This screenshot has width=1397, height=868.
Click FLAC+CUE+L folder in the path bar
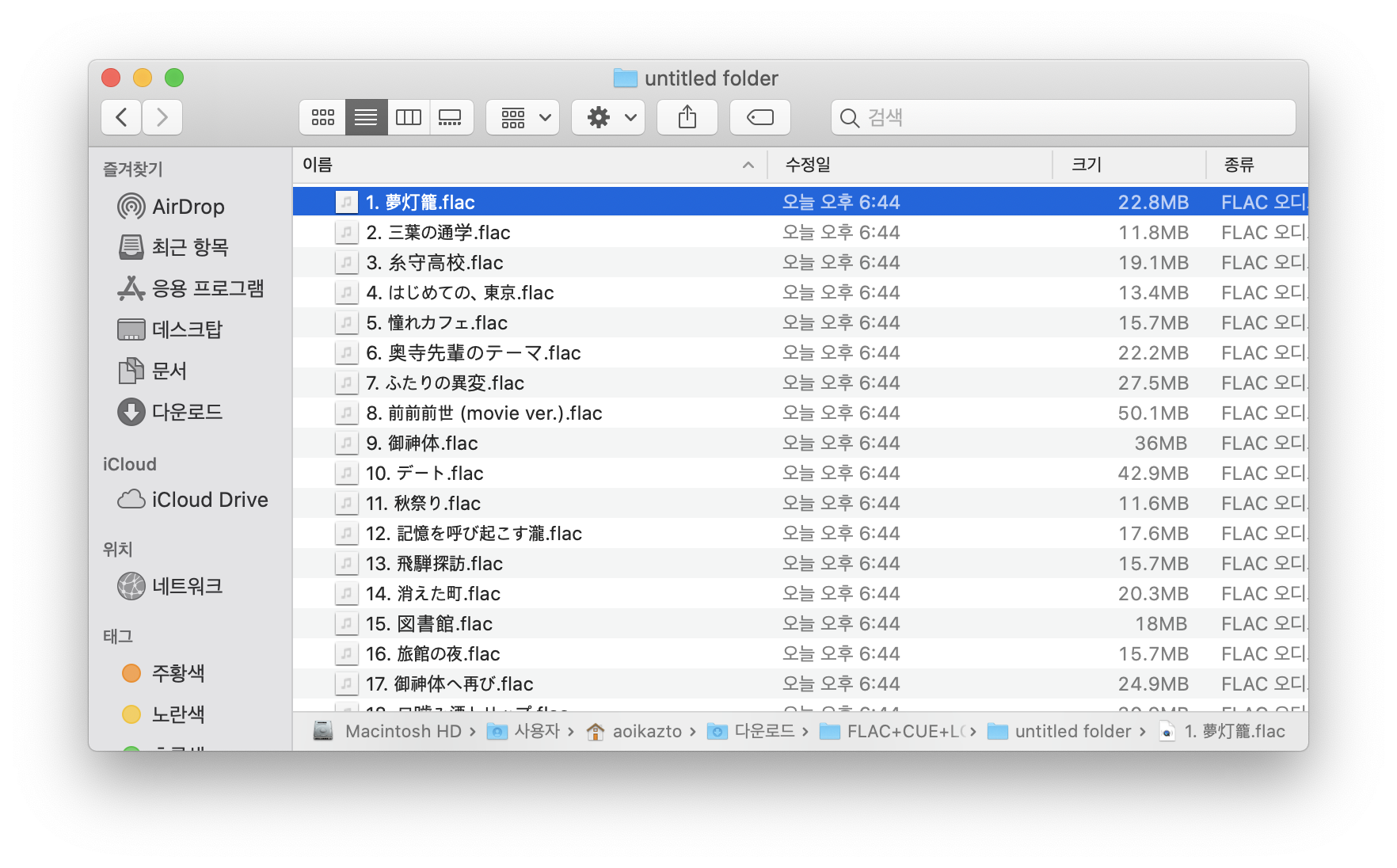(x=893, y=731)
